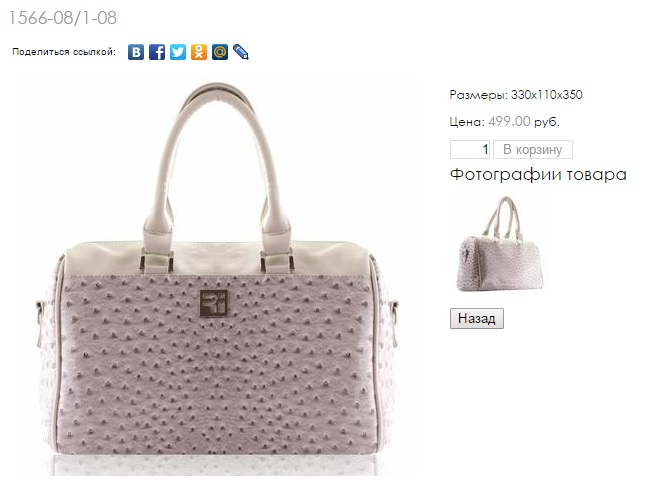Screen dimensions: 662x494
Task: Click the Поделиться ссылкой label
Action: coord(64,52)
